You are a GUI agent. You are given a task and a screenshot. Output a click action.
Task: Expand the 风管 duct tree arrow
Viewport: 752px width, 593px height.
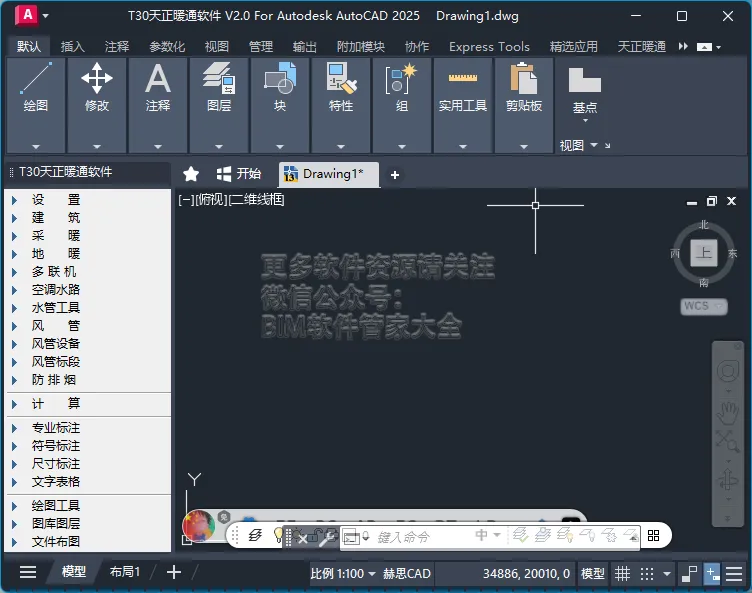[14, 326]
